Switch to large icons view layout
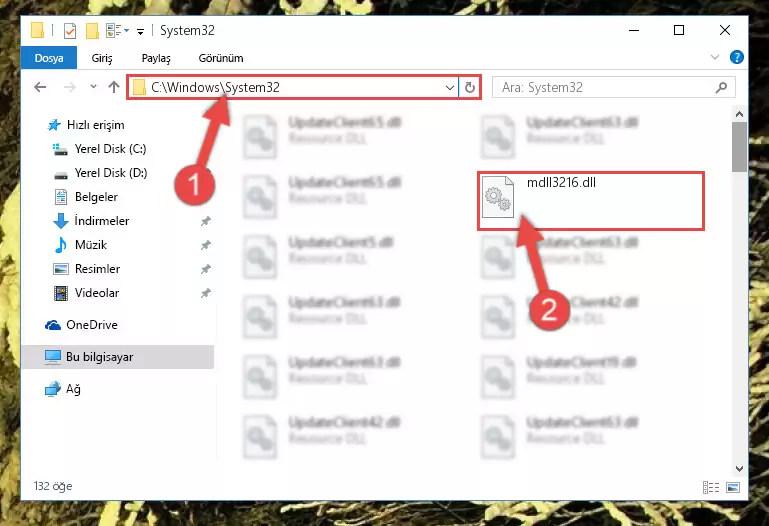This screenshot has height=526, width=769. (x=733, y=487)
